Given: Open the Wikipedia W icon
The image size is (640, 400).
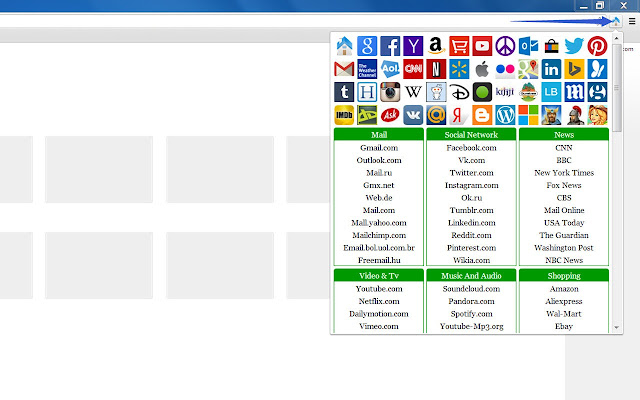Looking at the screenshot, I should point(413,92).
